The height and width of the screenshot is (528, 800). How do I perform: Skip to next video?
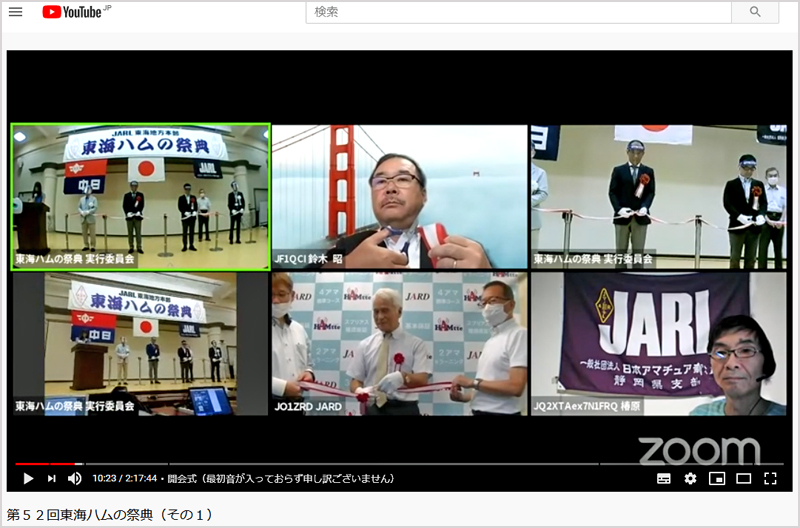[52, 479]
